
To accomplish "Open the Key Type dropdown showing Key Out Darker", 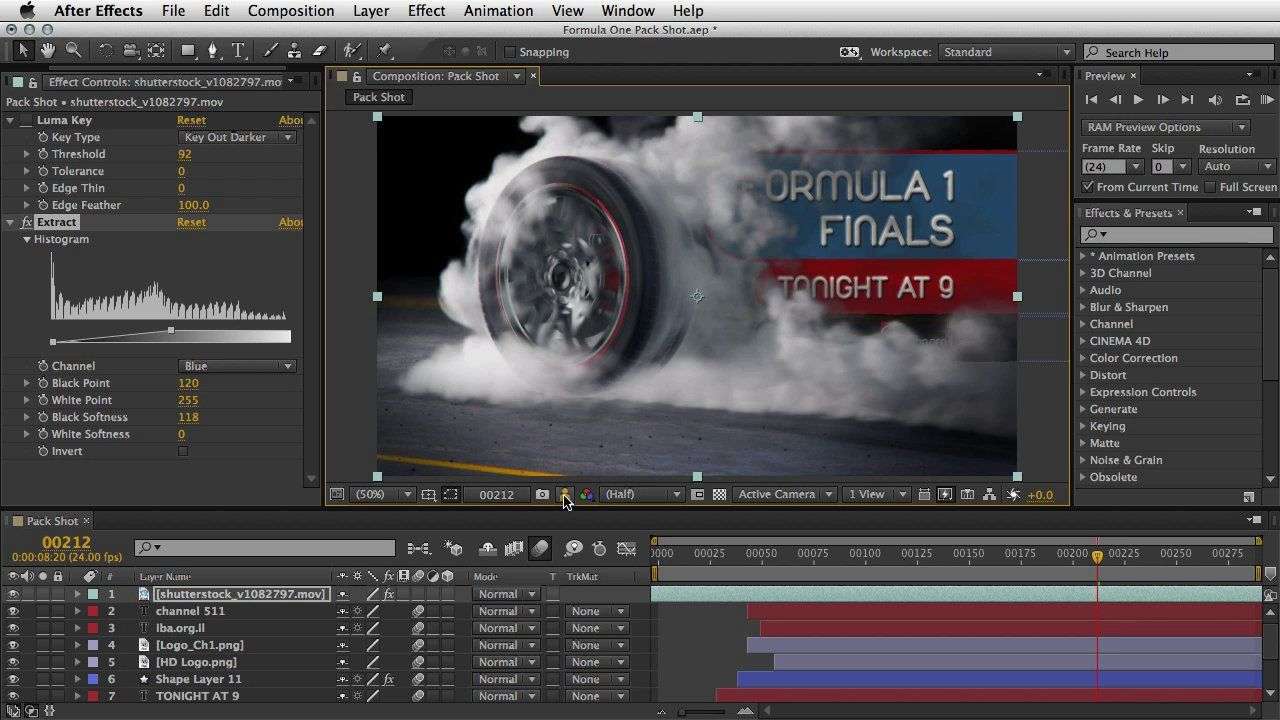I will pos(237,137).
